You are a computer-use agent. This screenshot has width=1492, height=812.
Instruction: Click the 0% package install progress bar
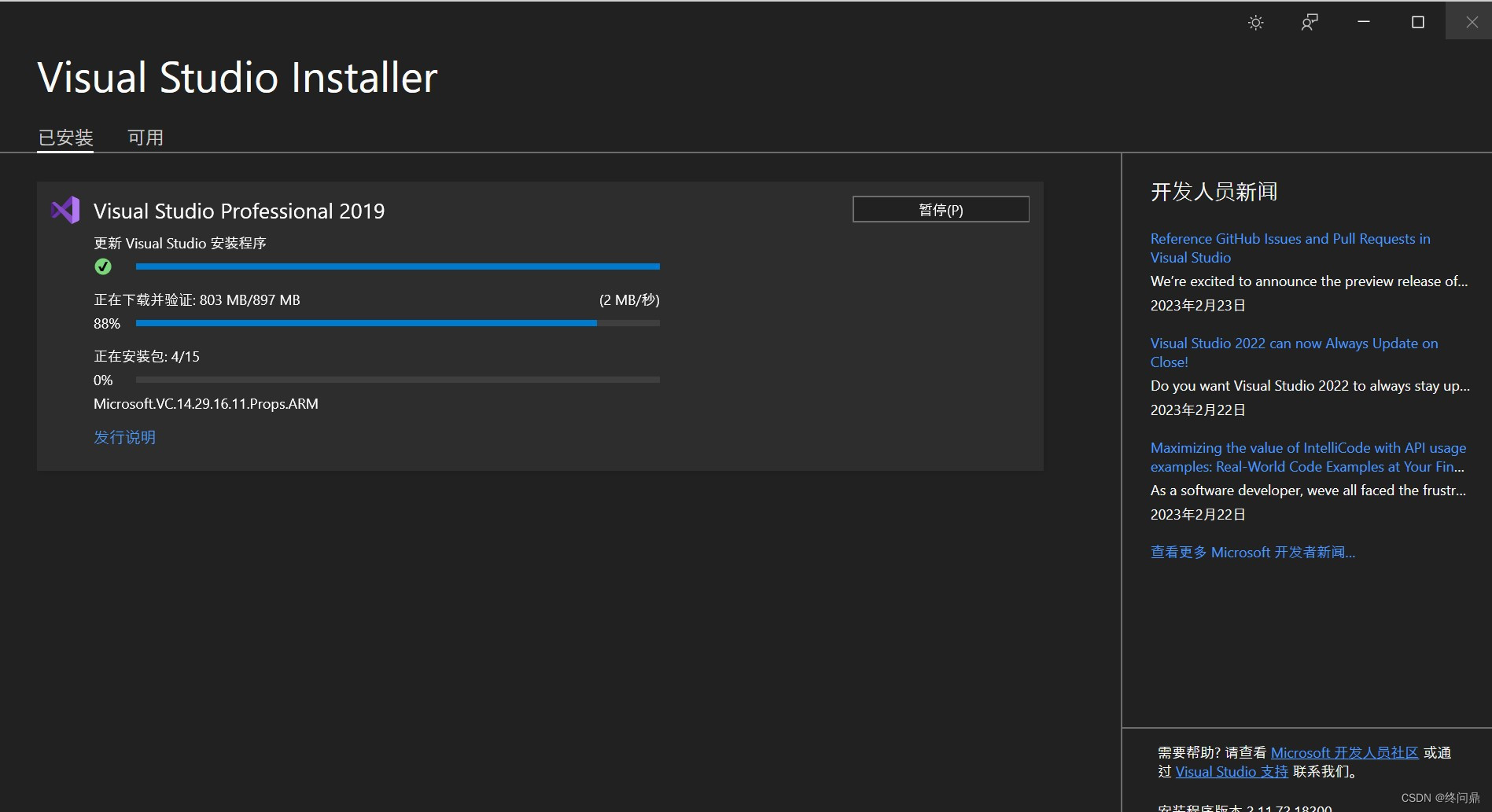[397, 380]
